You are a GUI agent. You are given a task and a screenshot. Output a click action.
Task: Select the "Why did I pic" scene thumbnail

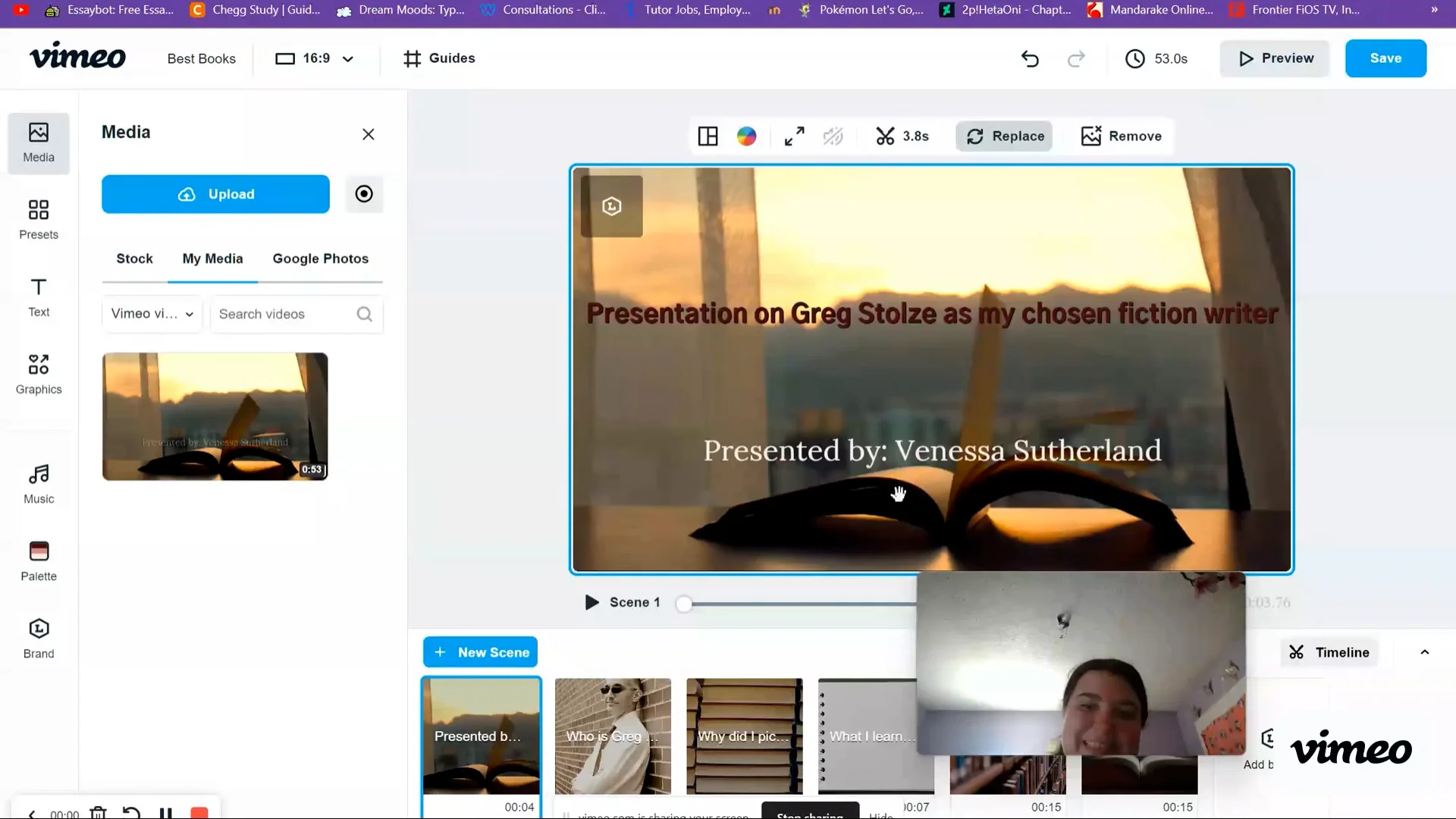tap(745, 736)
